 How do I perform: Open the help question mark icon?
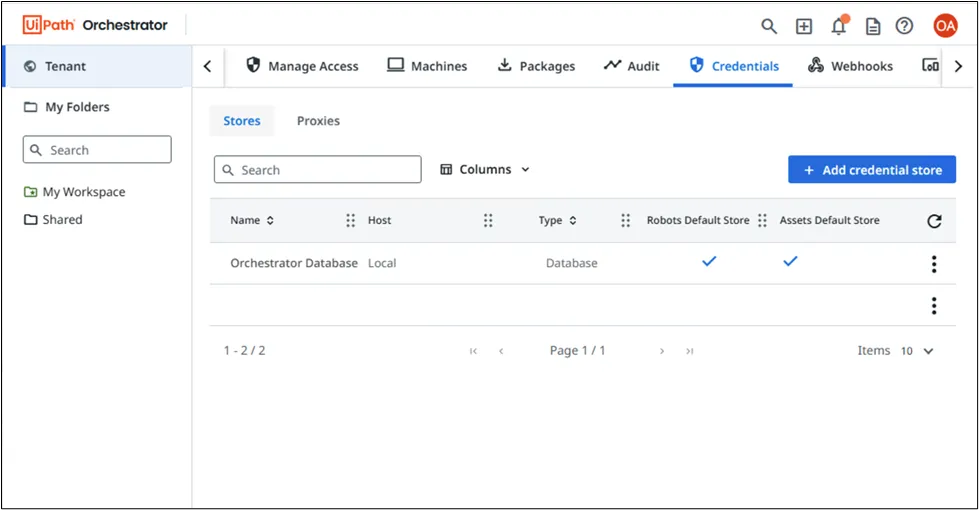coord(904,26)
